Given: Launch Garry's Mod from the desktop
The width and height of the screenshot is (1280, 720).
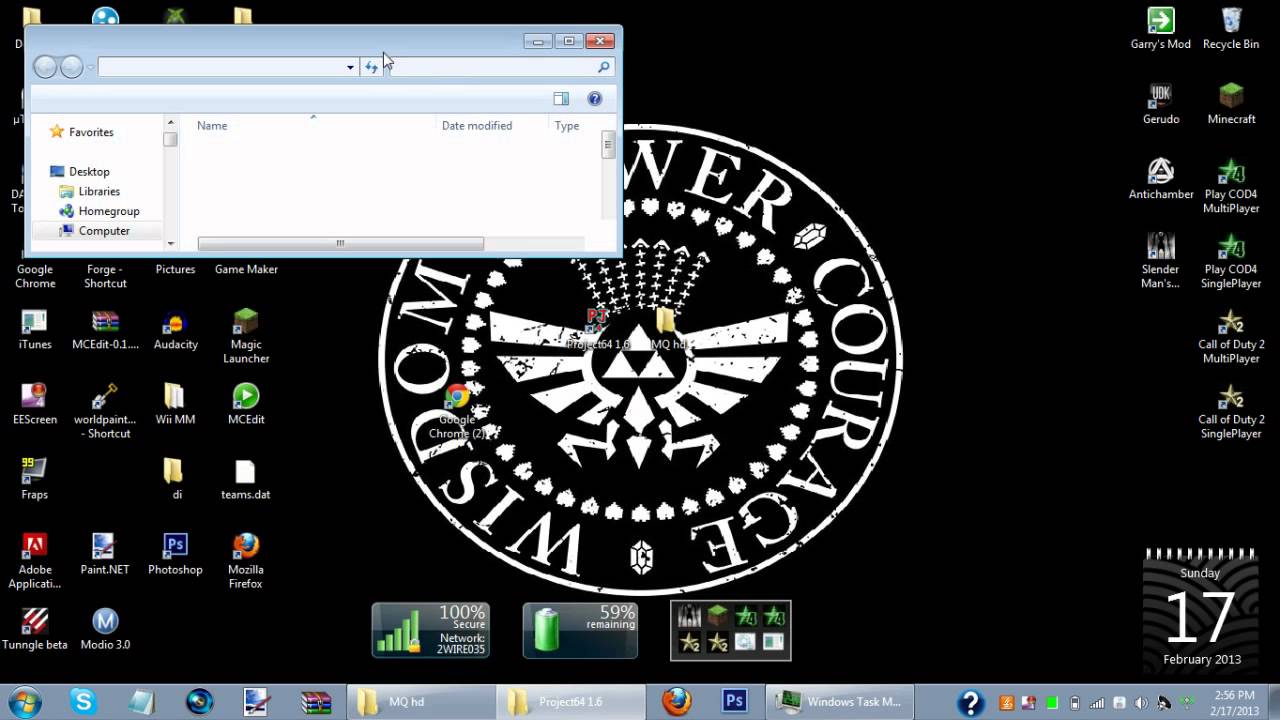Looking at the screenshot, I should (x=1160, y=28).
